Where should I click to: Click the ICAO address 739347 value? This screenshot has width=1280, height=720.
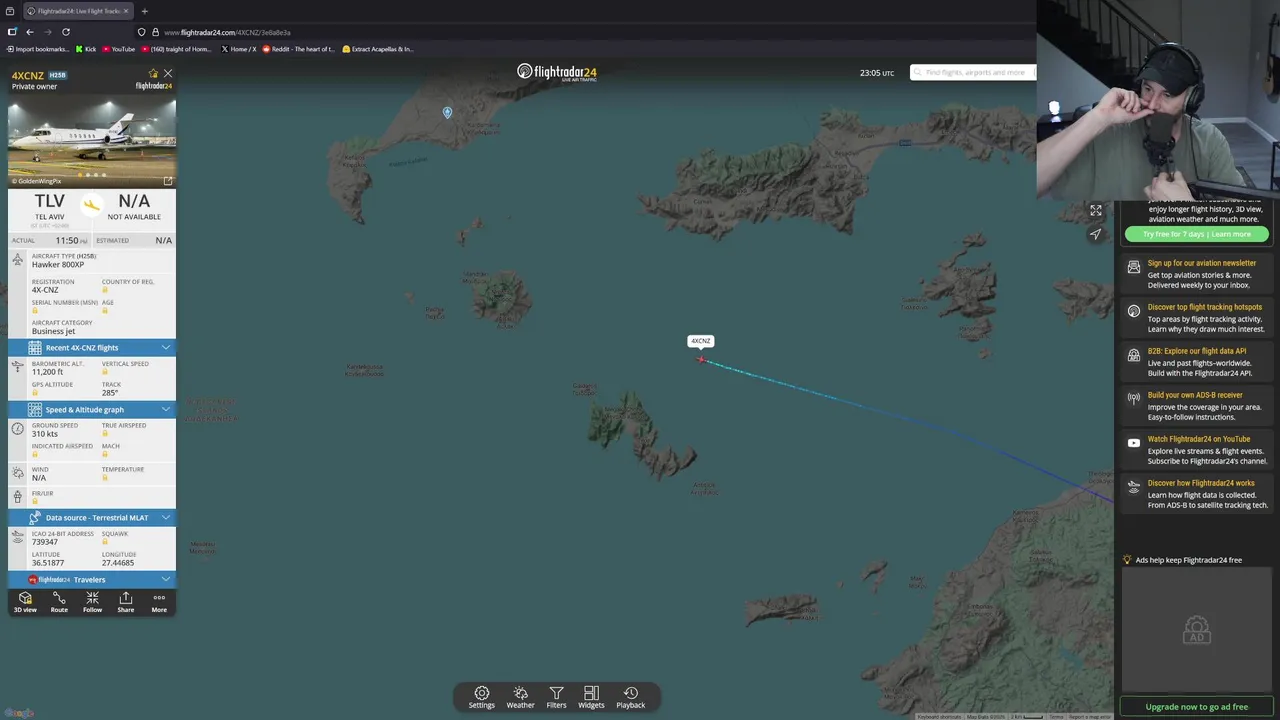click(x=44, y=542)
